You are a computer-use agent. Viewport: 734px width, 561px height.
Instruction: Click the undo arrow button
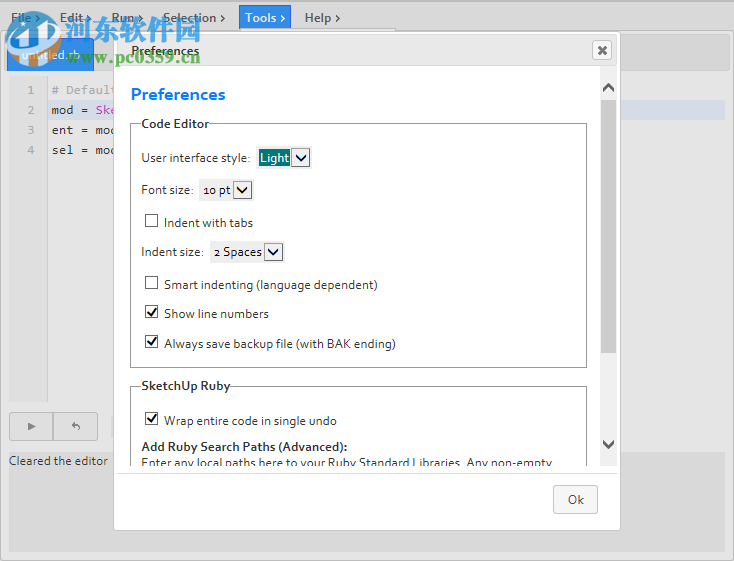[x=76, y=426]
